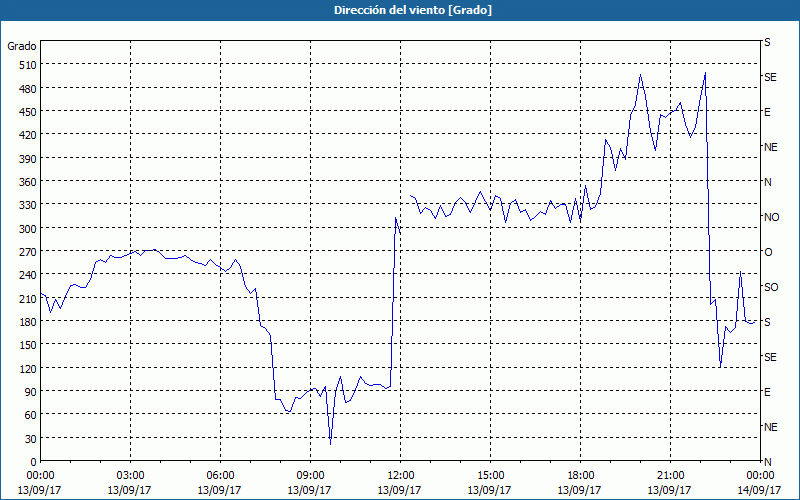Select the 0 value on the left axis
The height and width of the screenshot is (500, 800).
pos(34,462)
